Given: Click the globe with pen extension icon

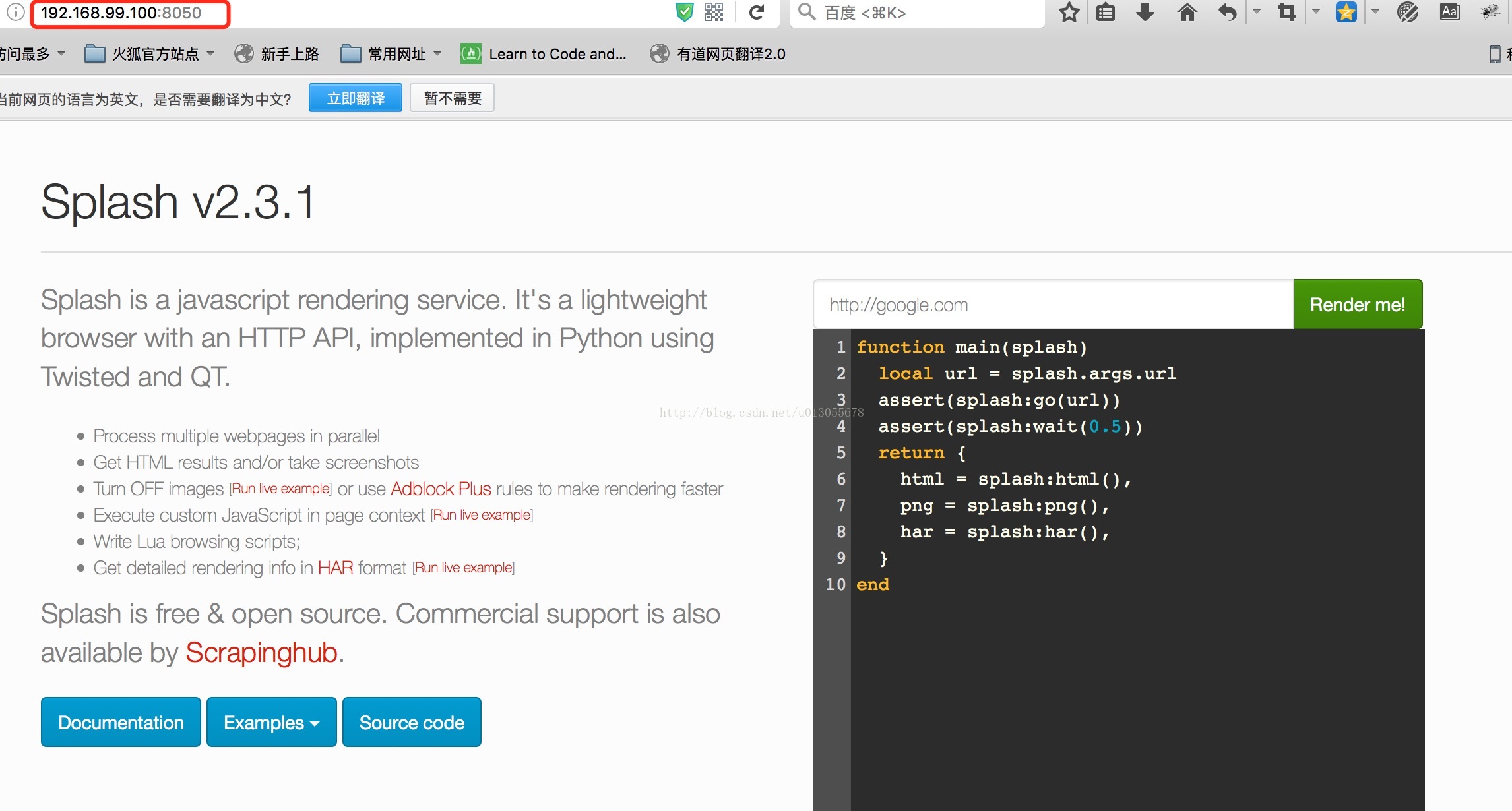Looking at the screenshot, I should 1408,12.
